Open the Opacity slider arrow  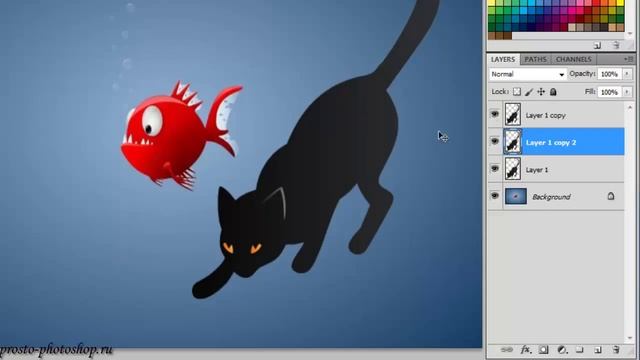[x=627, y=74]
